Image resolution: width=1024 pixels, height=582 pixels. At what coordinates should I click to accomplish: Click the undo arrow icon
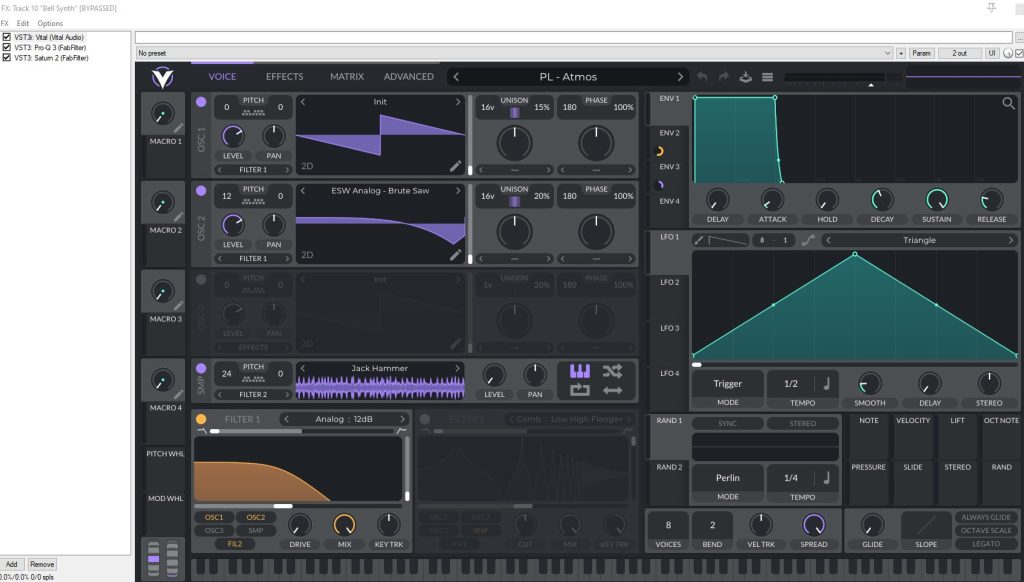click(x=702, y=77)
